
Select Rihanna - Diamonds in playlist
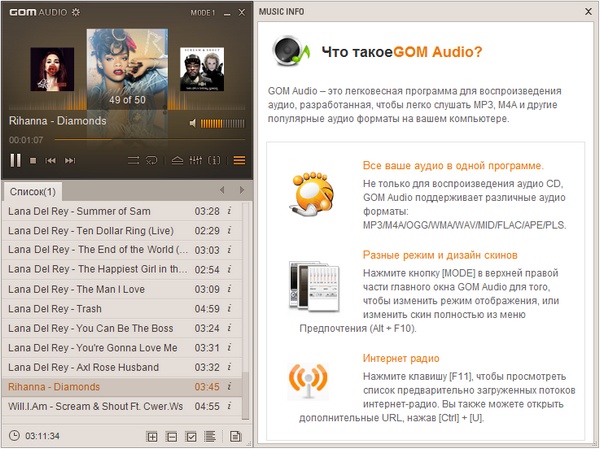pyautogui.click(x=122, y=387)
